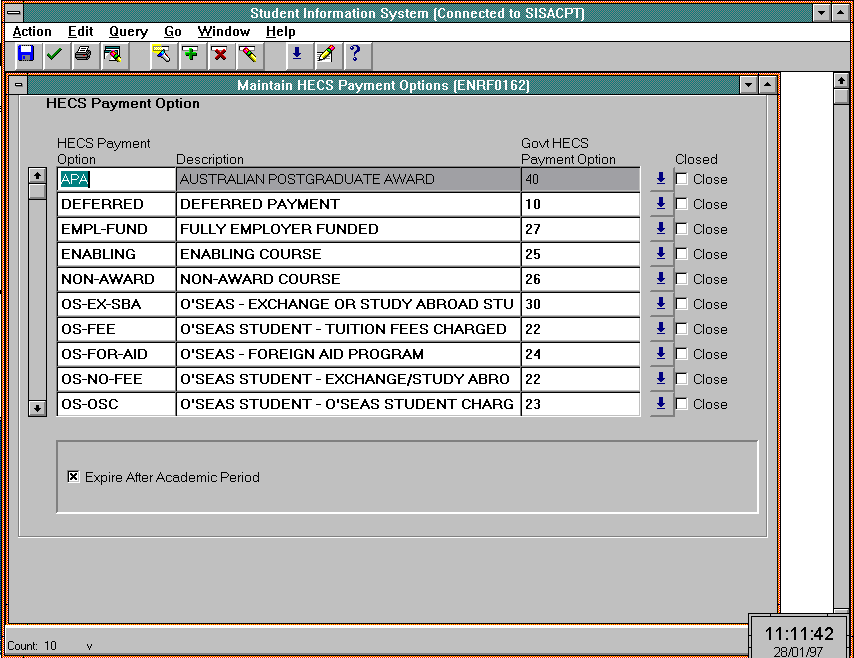The width and height of the screenshot is (854, 658).
Task: Open the Action menu
Action: 32,32
